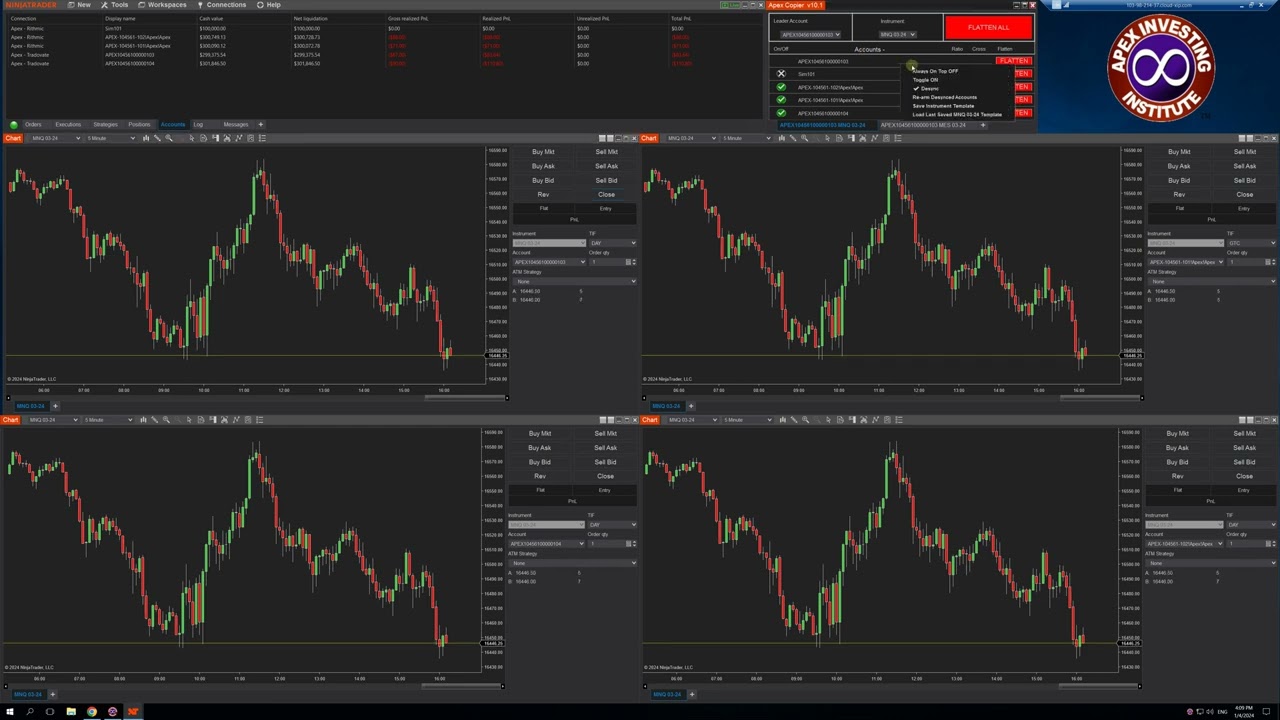1280x720 pixels.
Task: Open drawing tools pencil icon in top-left chart
Action: [157, 138]
